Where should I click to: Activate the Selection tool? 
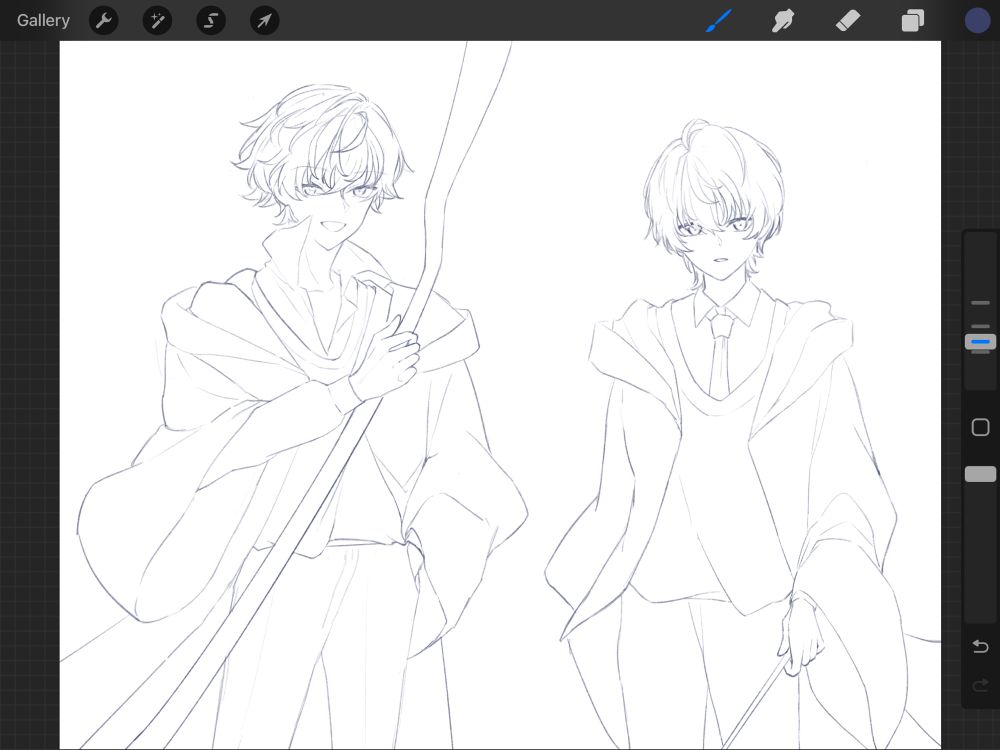[x=210, y=20]
